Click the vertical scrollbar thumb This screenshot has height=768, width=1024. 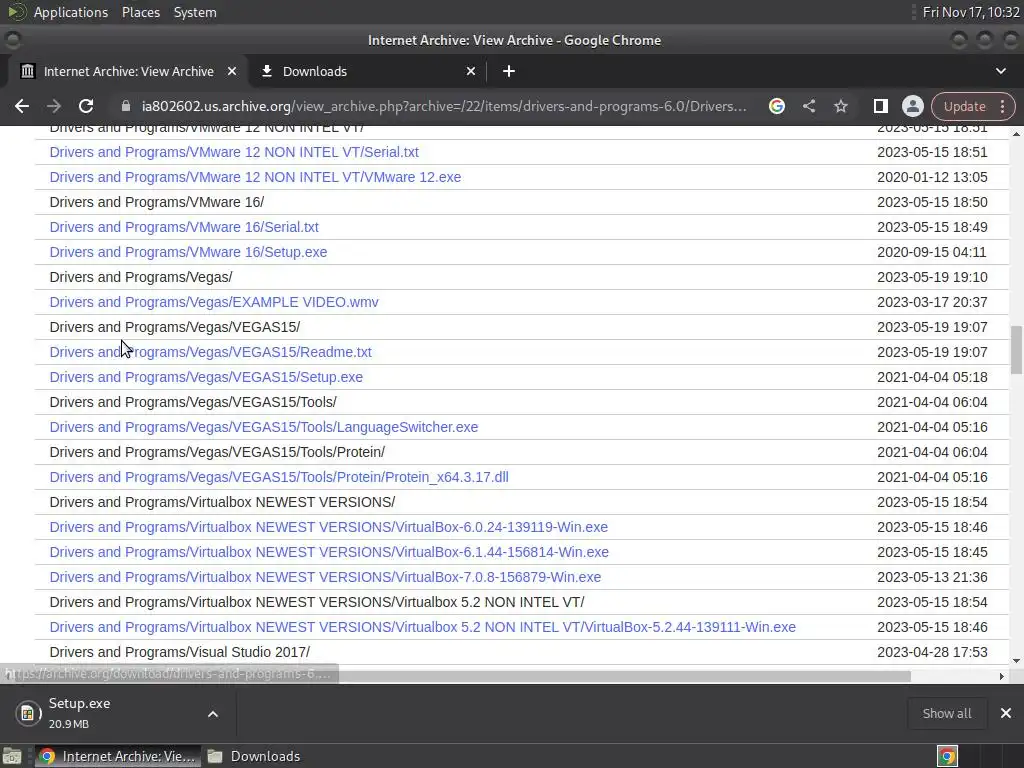[x=1016, y=350]
